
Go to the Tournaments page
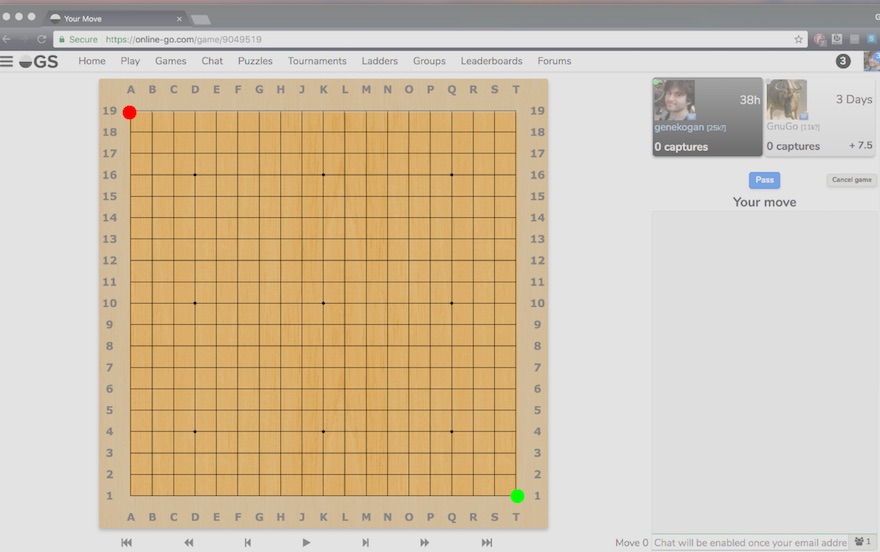point(317,61)
